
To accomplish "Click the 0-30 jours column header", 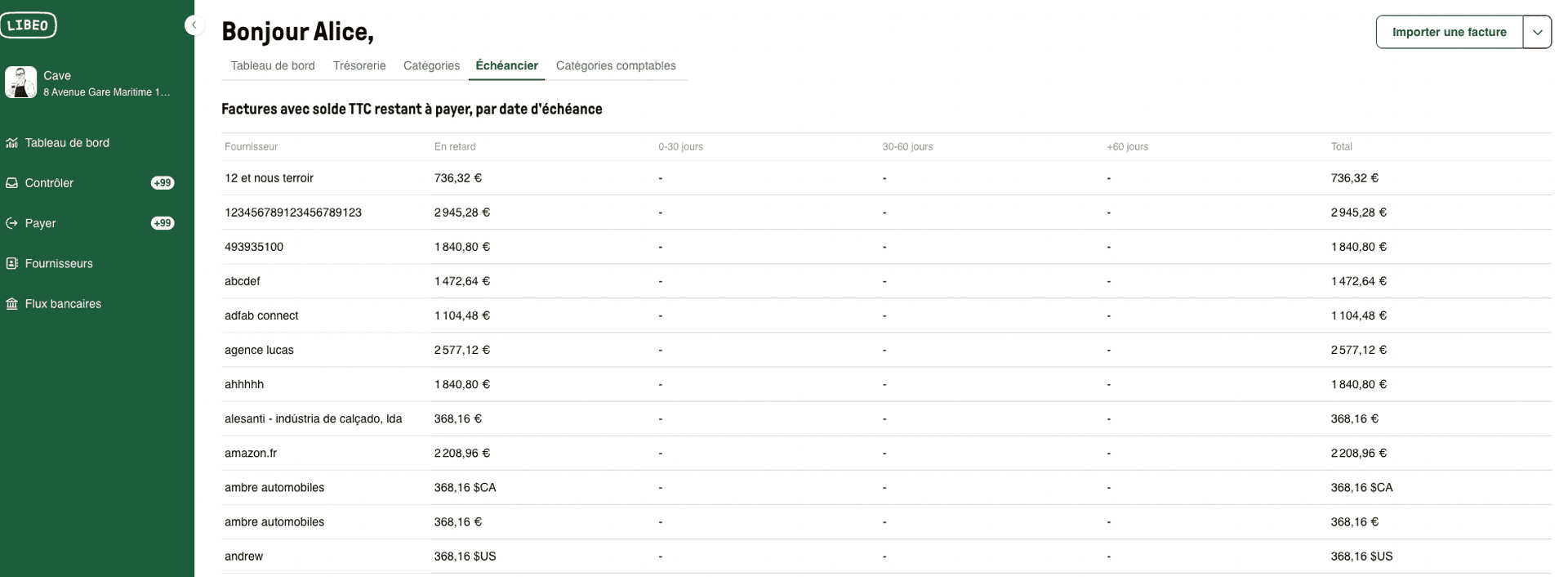I will tap(680, 147).
